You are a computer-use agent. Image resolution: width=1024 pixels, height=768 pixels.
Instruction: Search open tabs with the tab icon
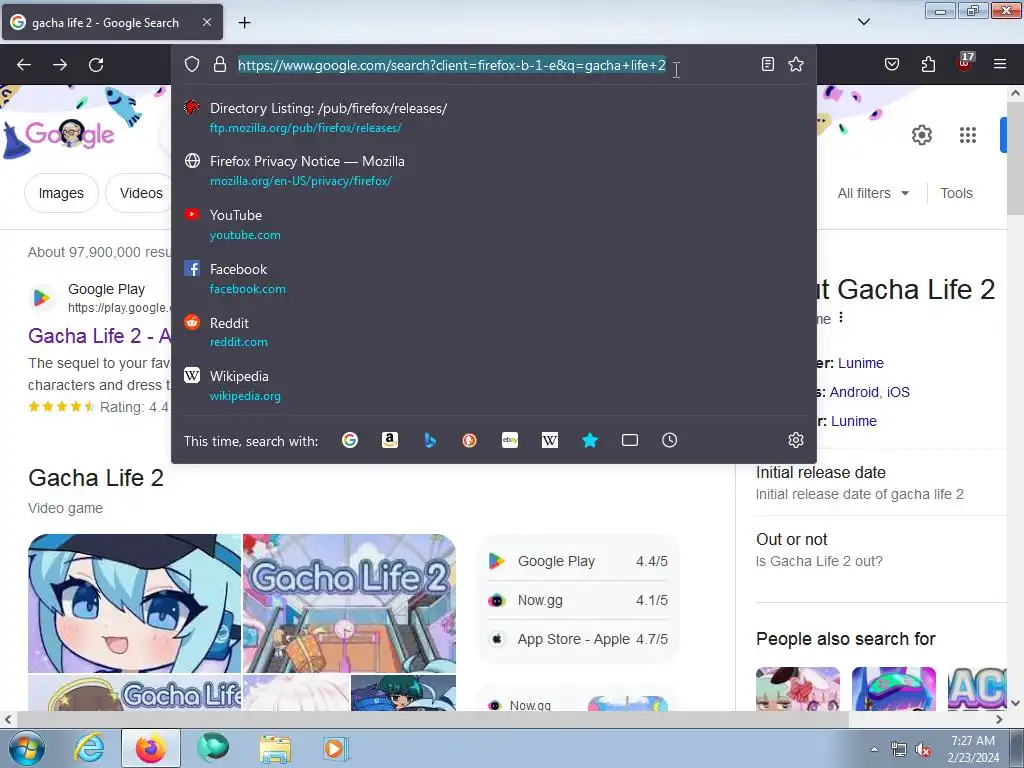(x=630, y=440)
